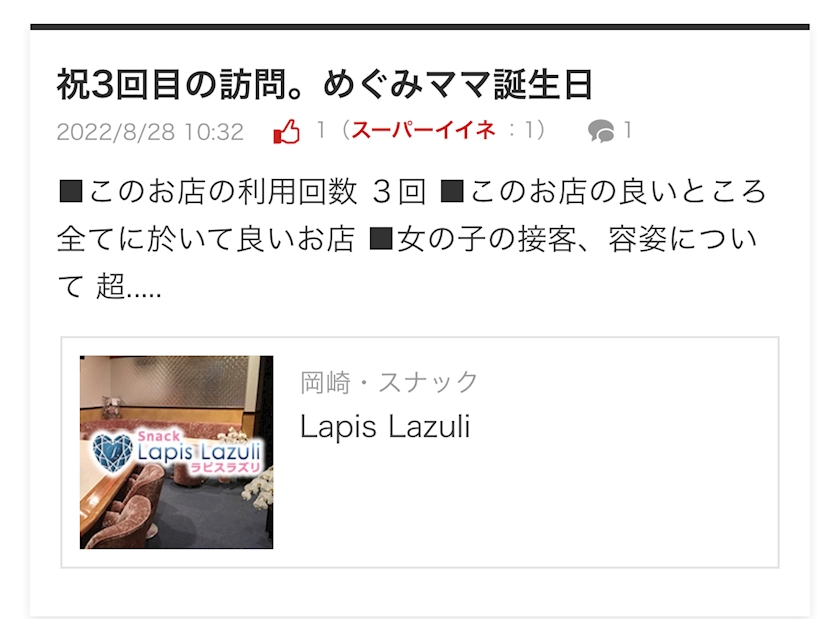
Task: Click the gray comment speech bubble icon
Action: point(601,131)
